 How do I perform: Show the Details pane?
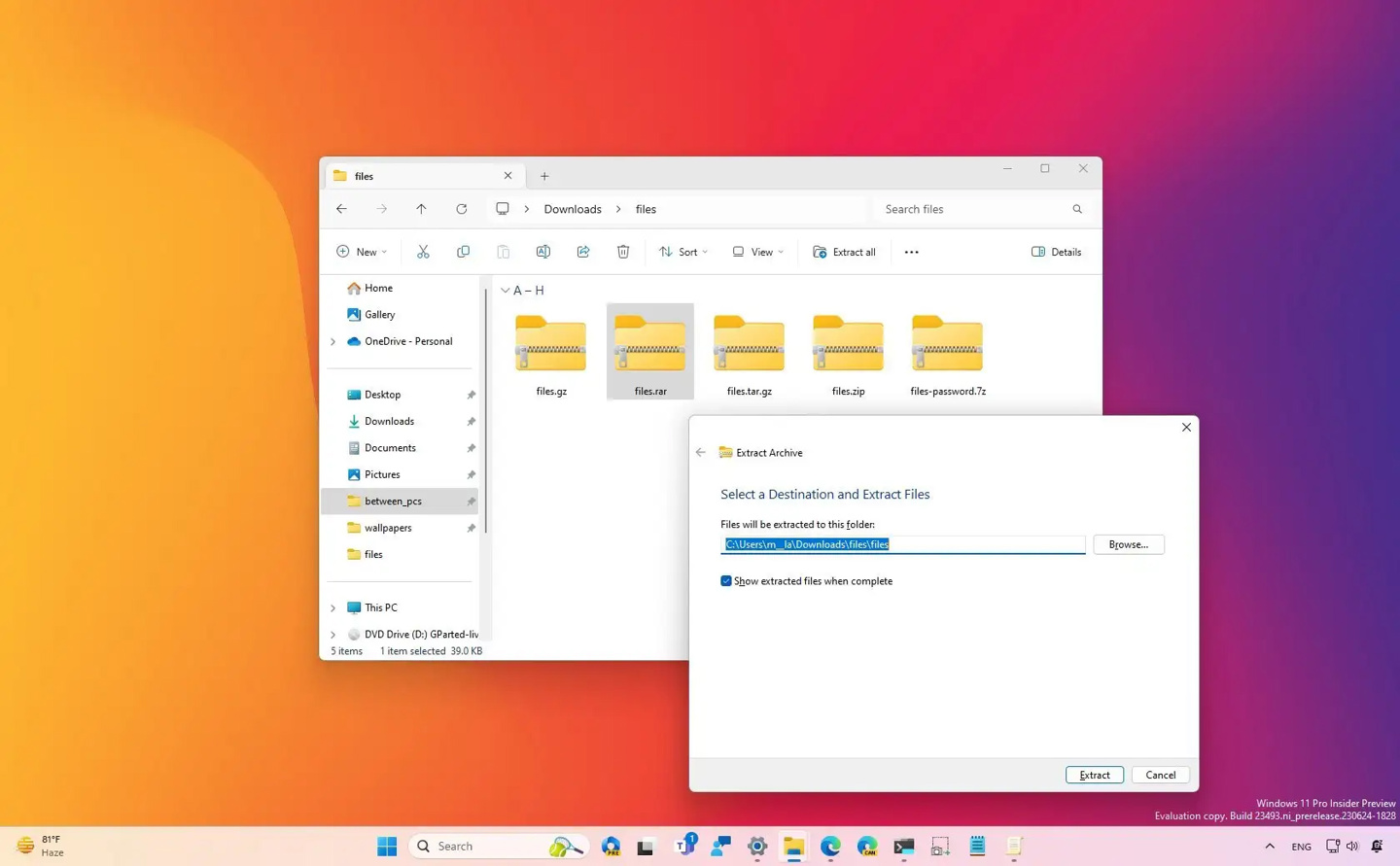[x=1056, y=252]
